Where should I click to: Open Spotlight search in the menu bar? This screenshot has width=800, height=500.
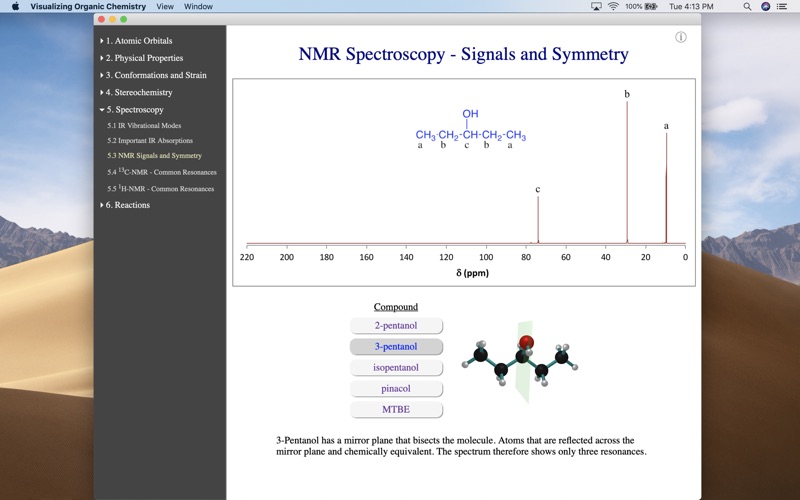pos(747,7)
